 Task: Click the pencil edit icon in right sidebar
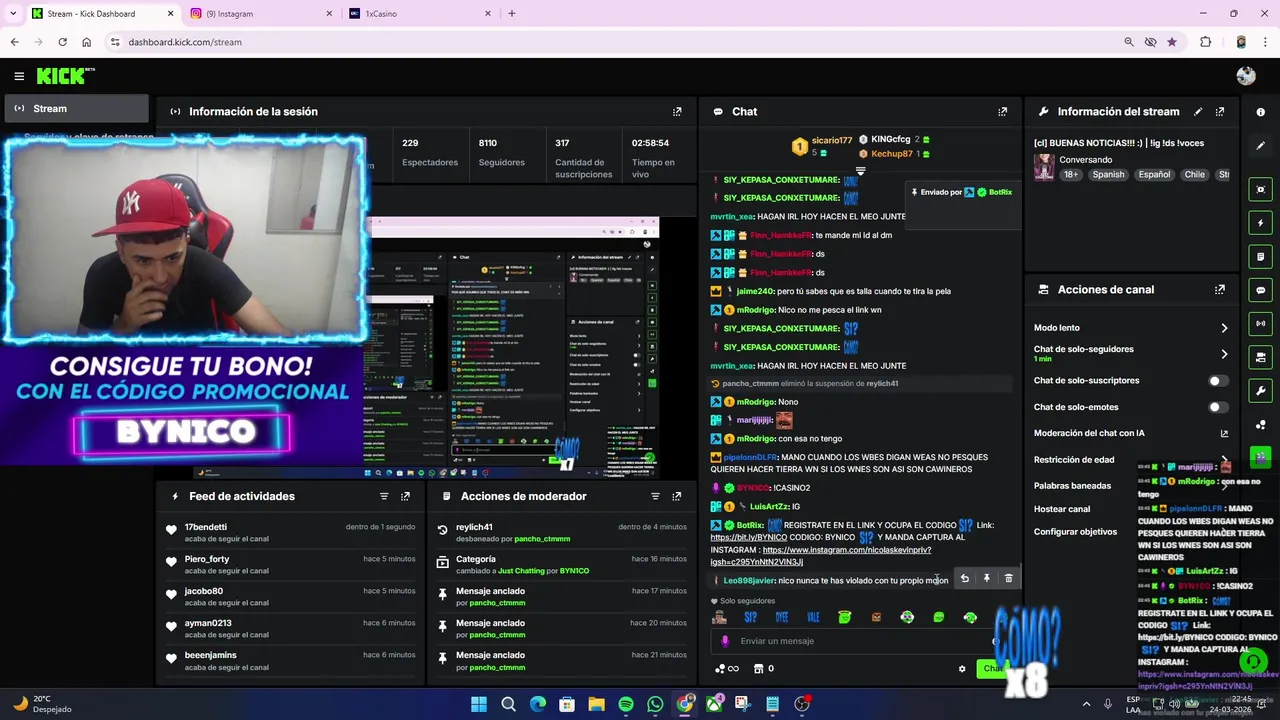point(1260,146)
